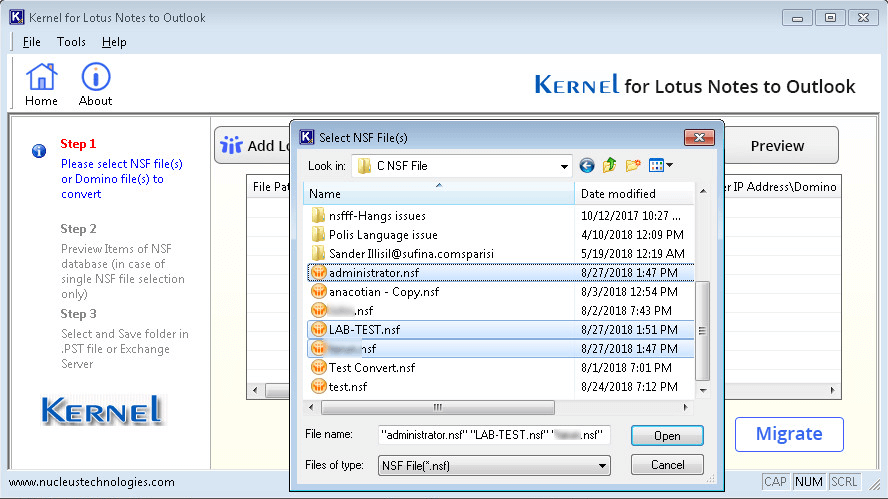Click the Step 2 heading

[x=78, y=229]
